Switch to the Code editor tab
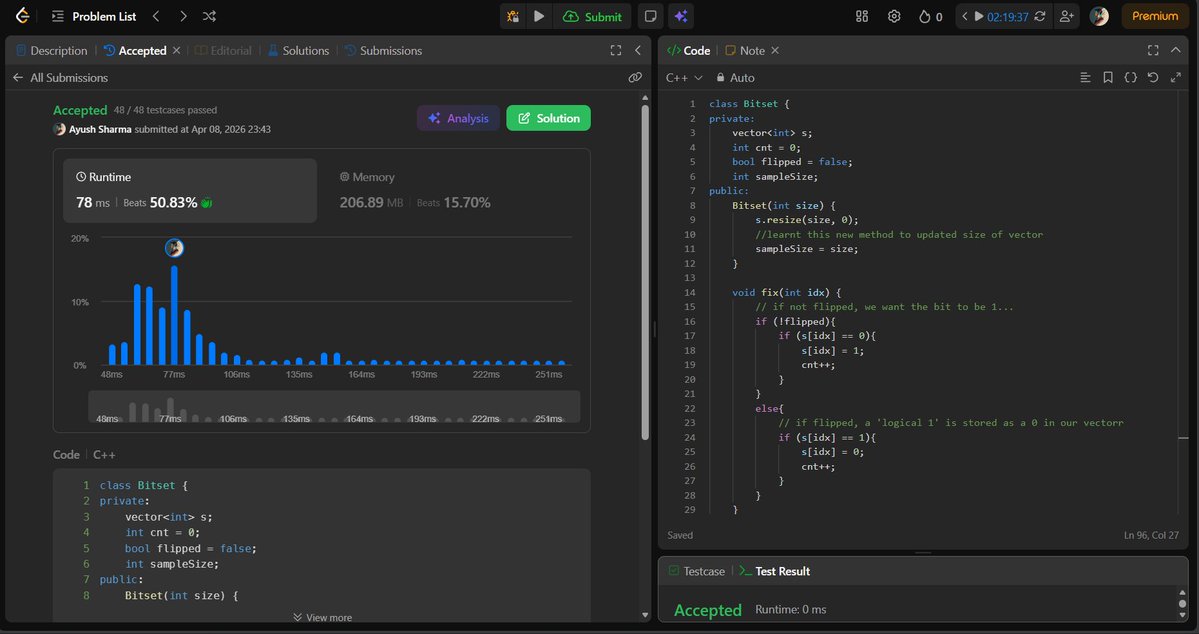The height and width of the screenshot is (634, 1199). [688, 50]
